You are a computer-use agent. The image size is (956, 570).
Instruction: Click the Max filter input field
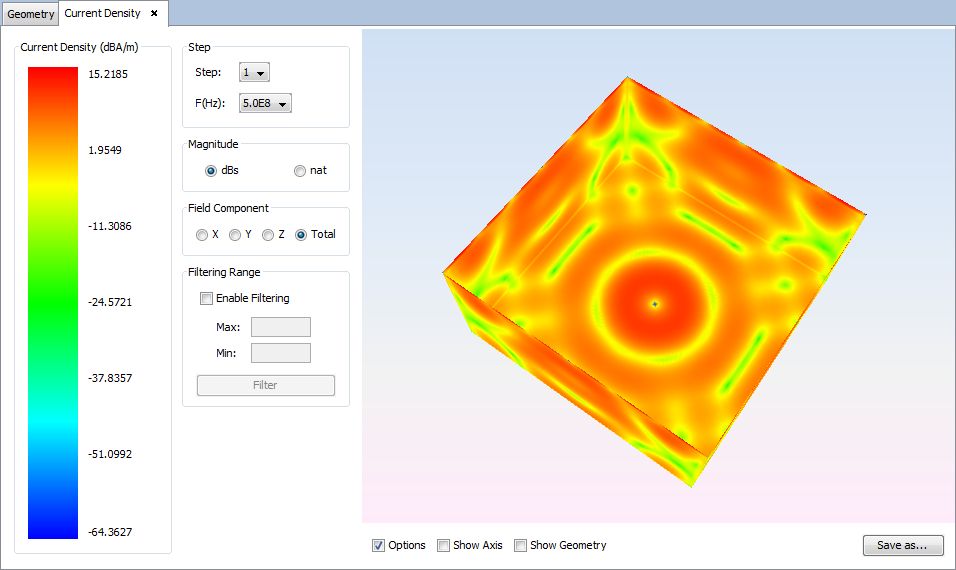tap(280, 327)
